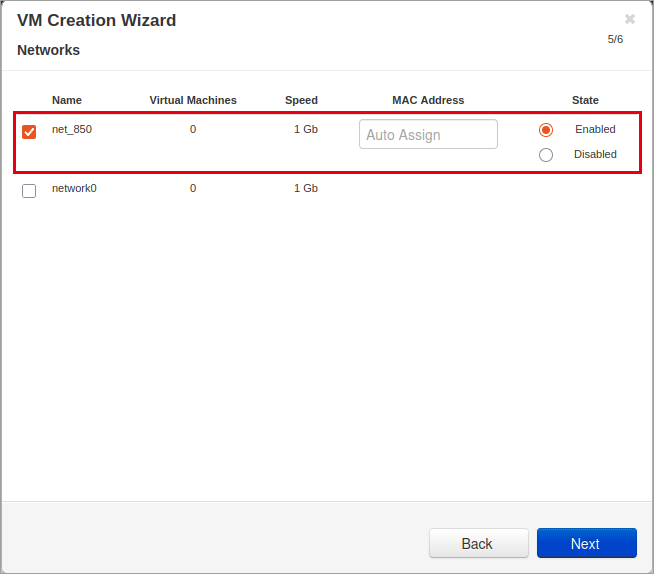
Task: Close the VM Creation Wizard dialog
Action: [x=630, y=19]
